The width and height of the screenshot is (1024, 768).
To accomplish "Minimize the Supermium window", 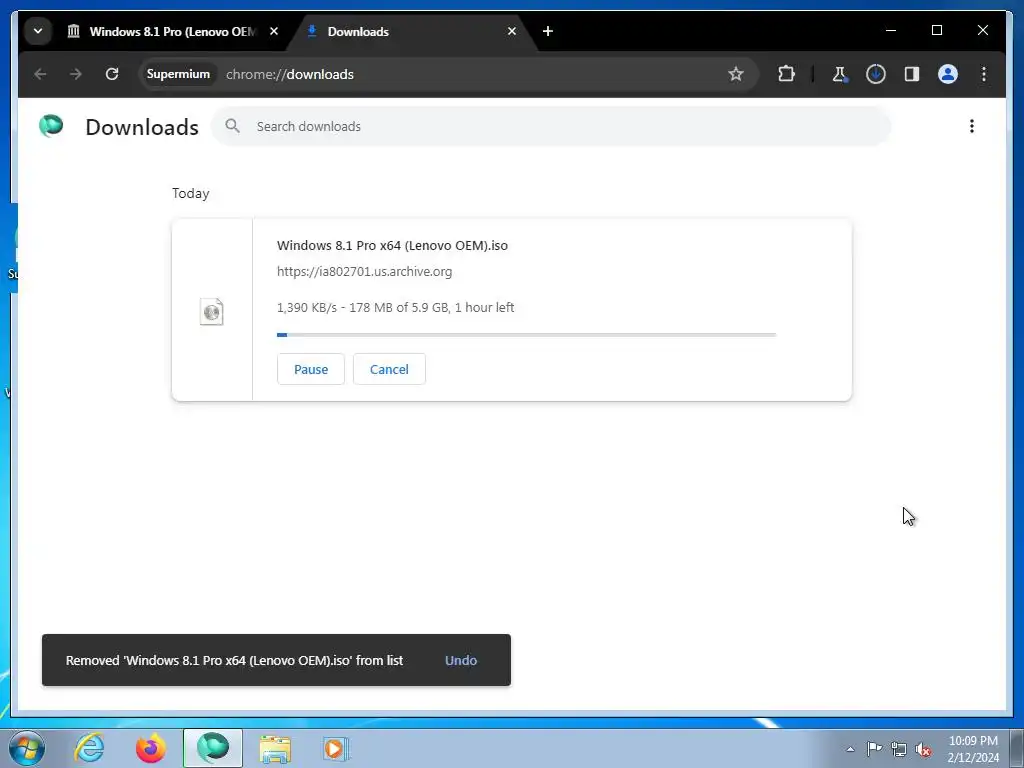I will click(x=891, y=30).
